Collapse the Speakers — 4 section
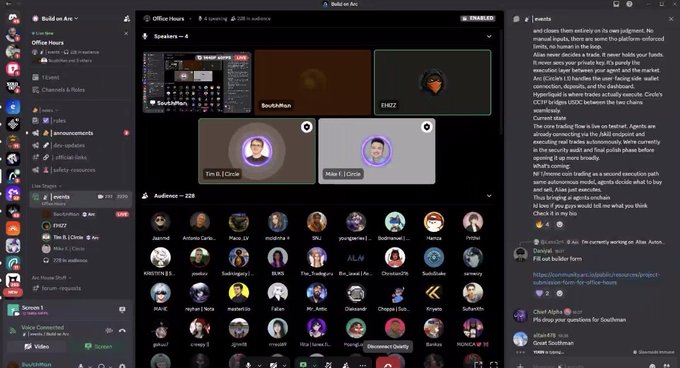 tap(489, 36)
